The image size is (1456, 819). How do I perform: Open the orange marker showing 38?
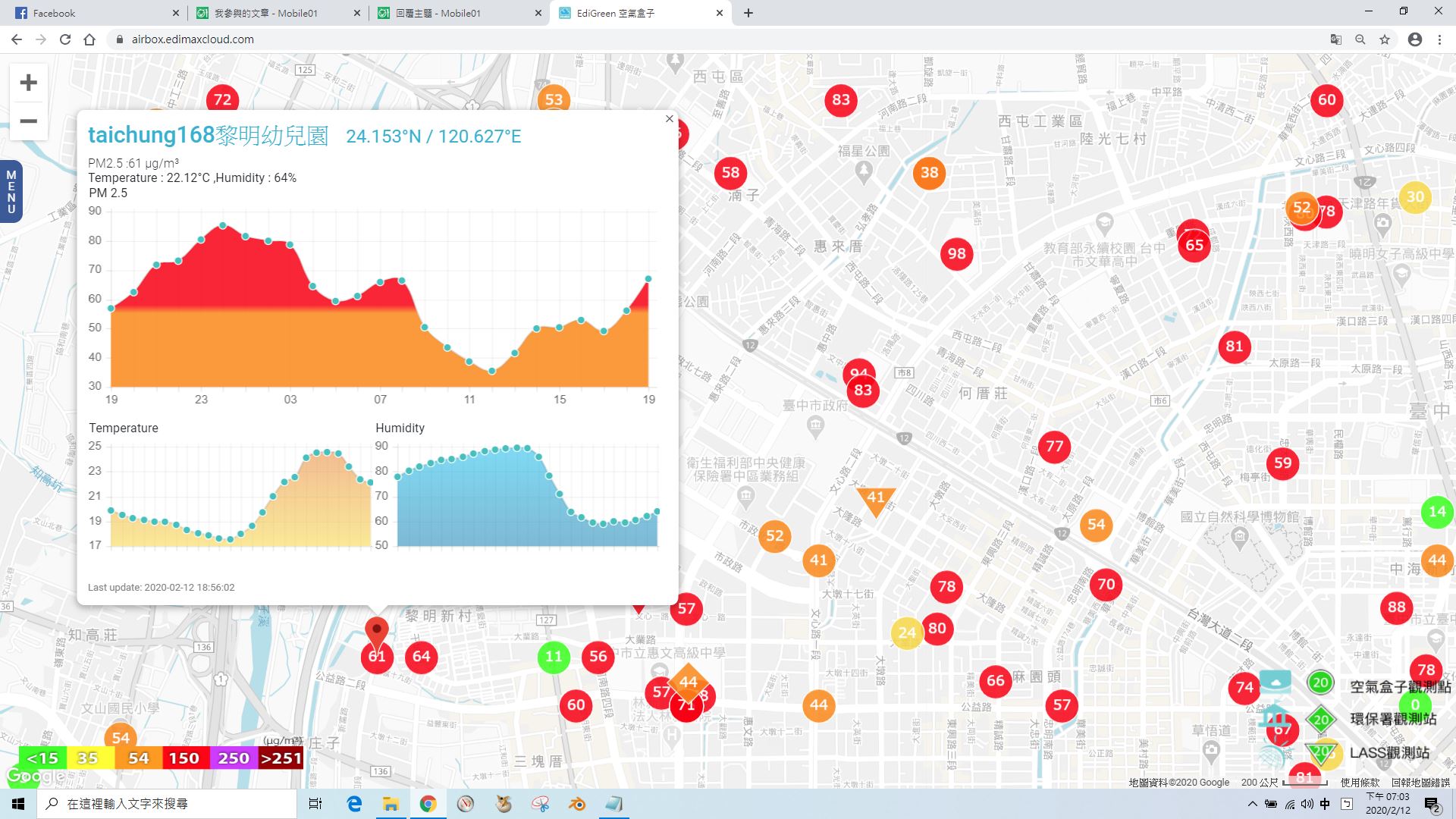[x=930, y=172]
